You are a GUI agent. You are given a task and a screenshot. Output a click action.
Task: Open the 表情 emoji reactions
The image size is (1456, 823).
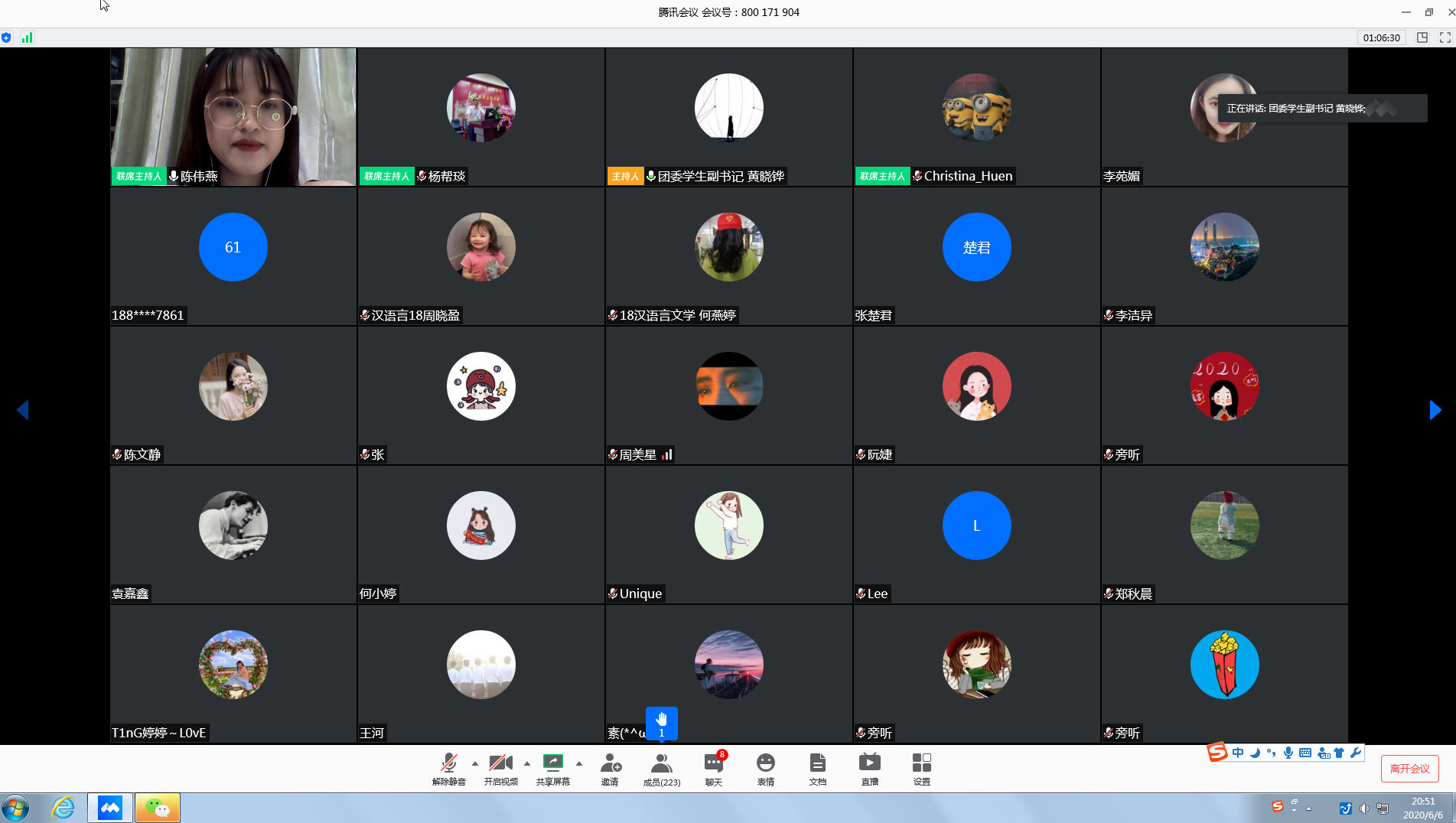pyautogui.click(x=765, y=768)
